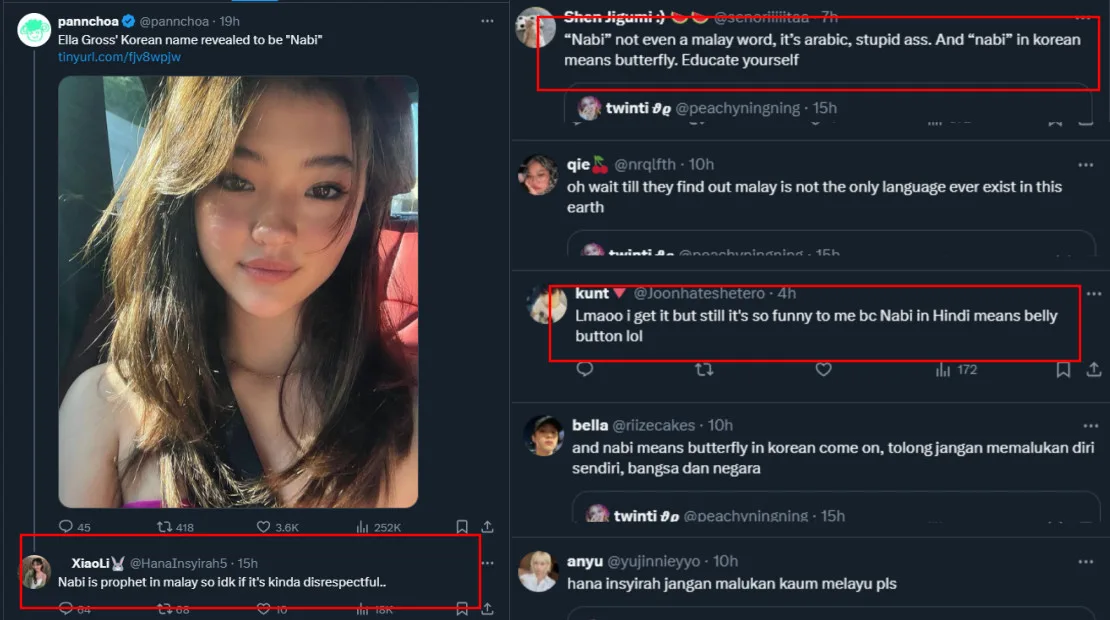View analytics showing 252K views
The height and width of the screenshot is (620, 1110).
point(363,527)
